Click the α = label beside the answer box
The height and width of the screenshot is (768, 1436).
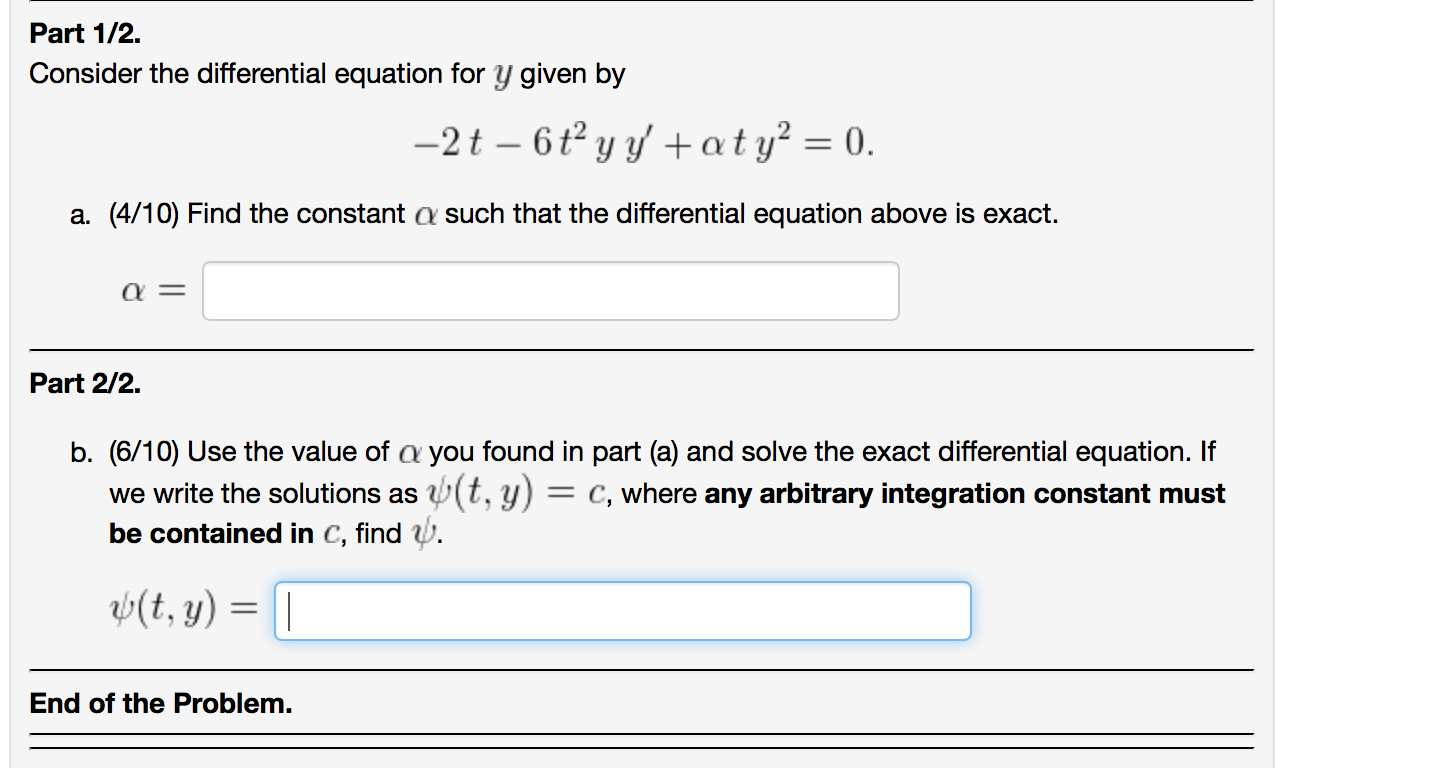pos(152,290)
